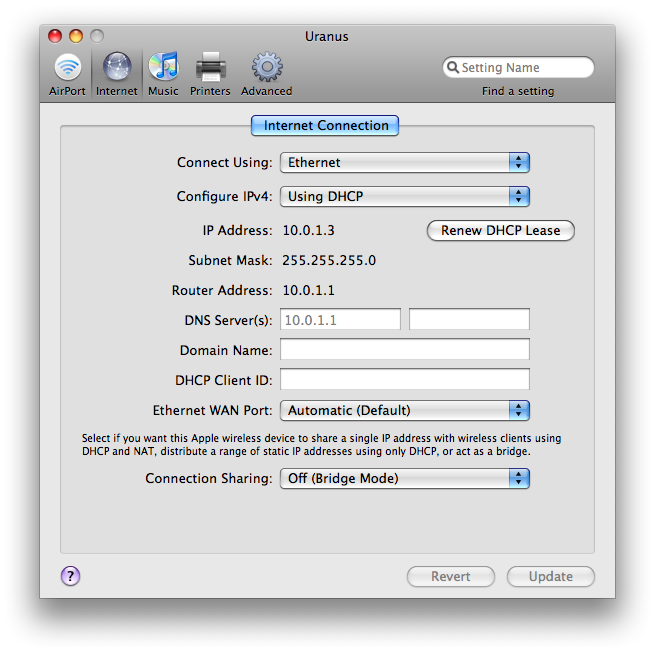Select the Internet Connection tab
The height and width of the screenshot is (653, 655).
pyautogui.click(x=325, y=125)
